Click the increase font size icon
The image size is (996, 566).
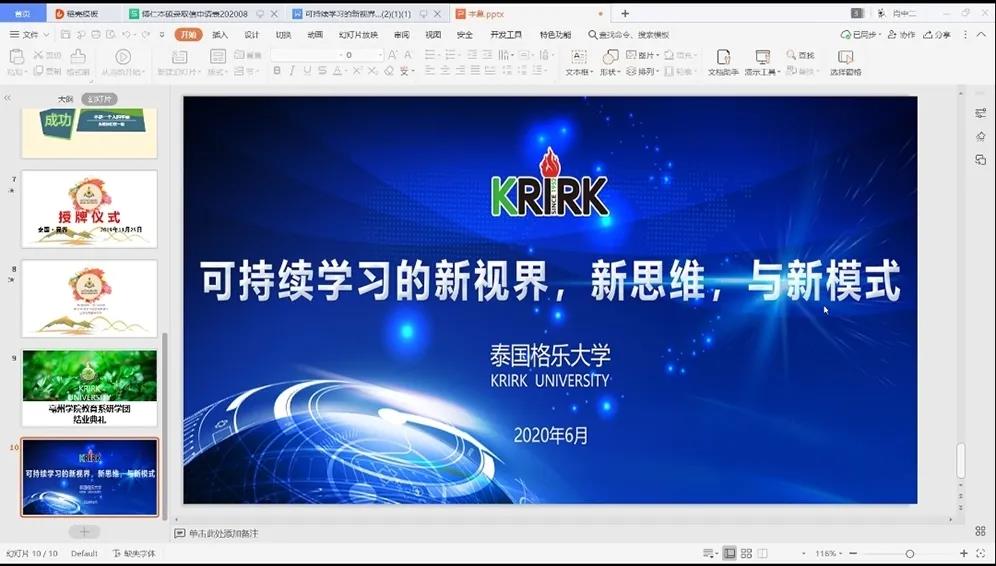coord(393,55)
